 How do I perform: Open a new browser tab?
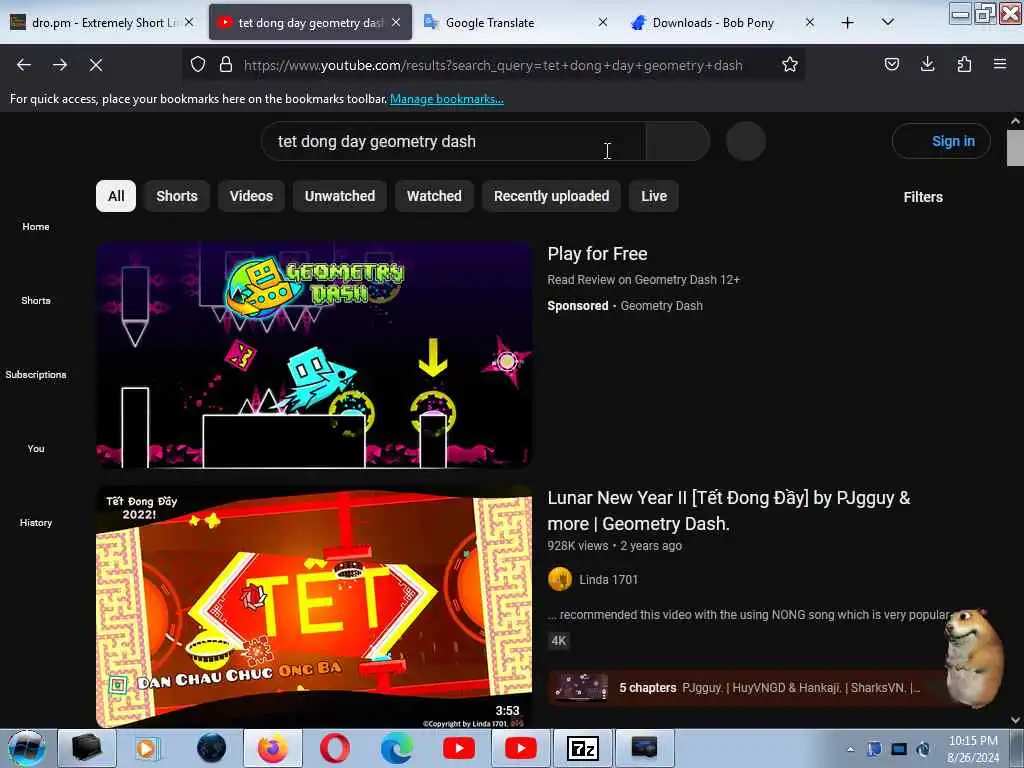coord(848,23)
